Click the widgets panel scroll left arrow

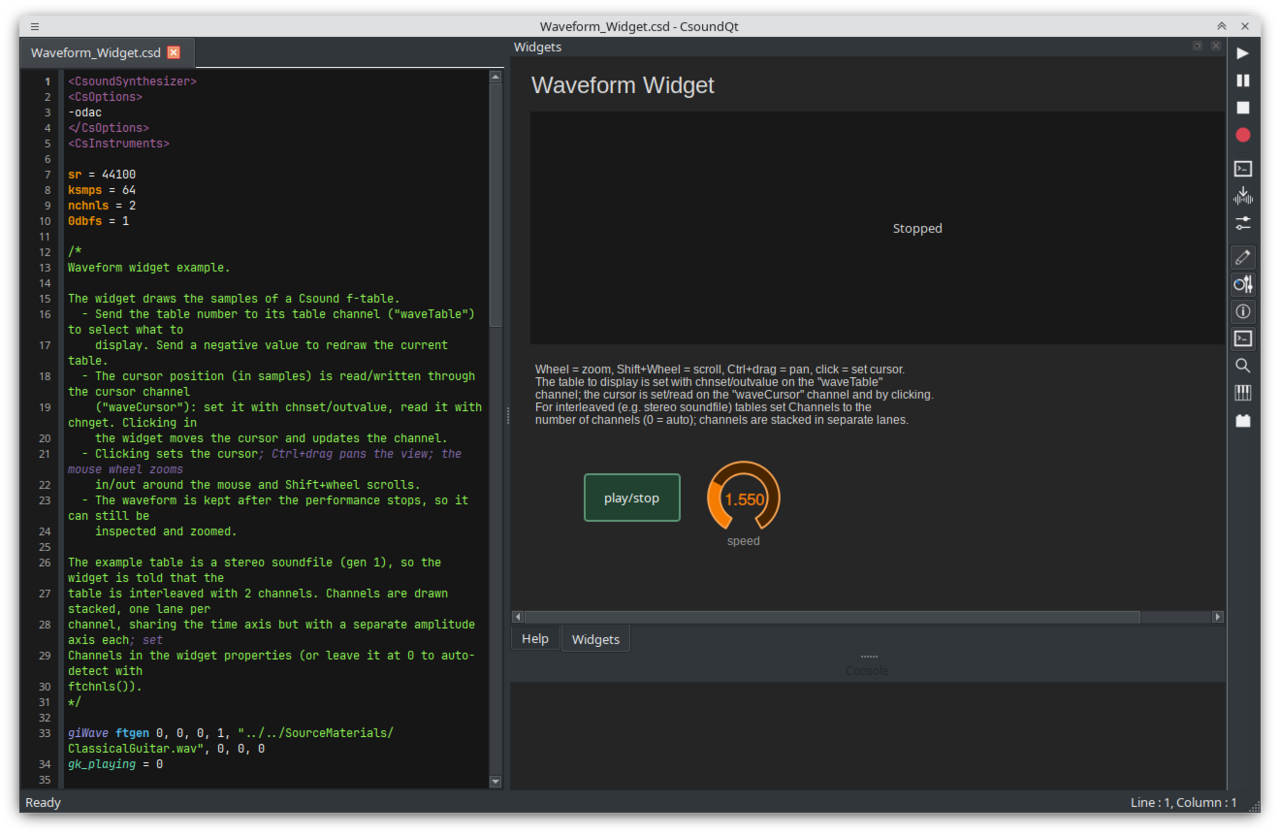517,617
